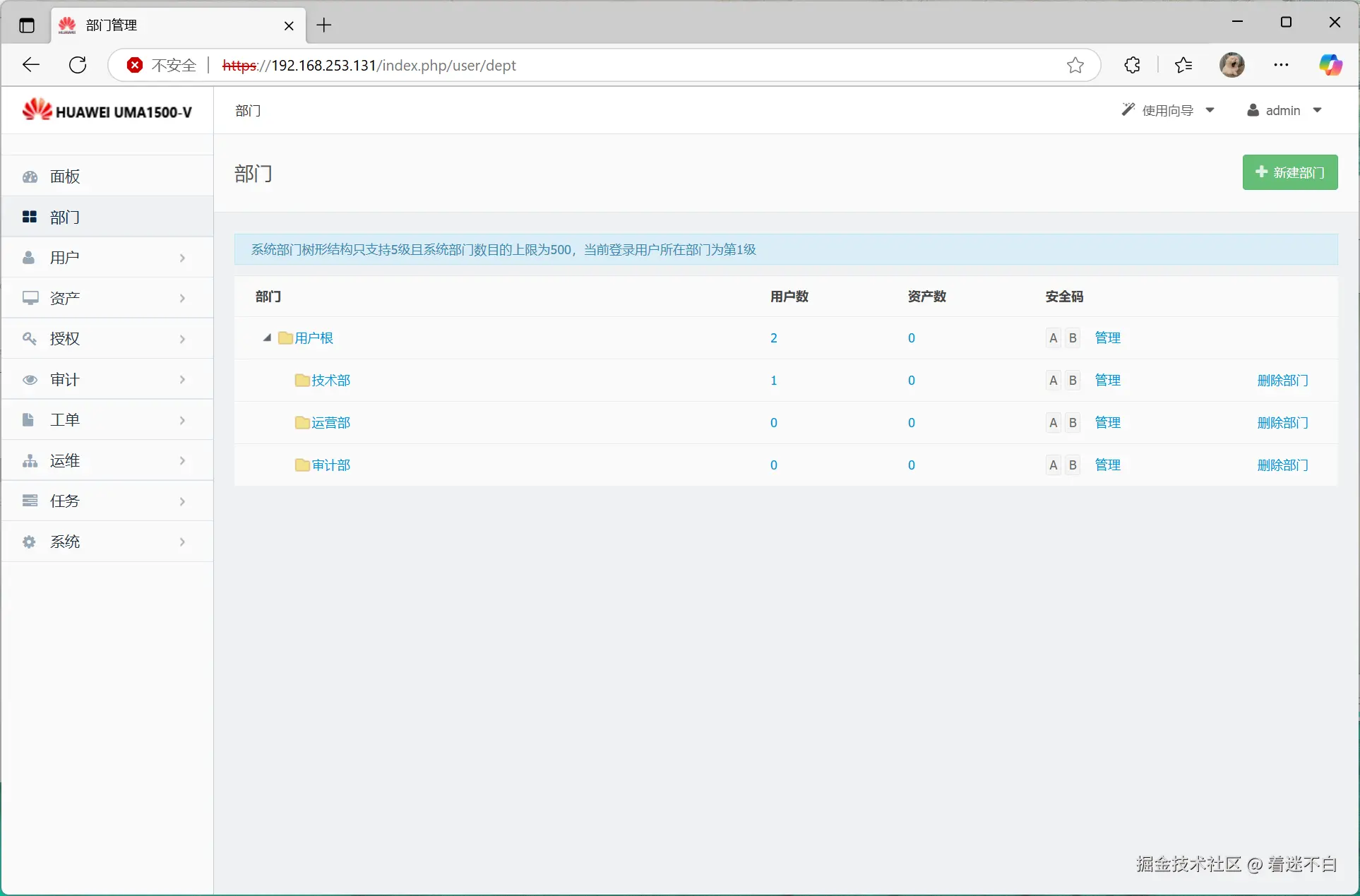1360x896 pixels.
Task: Click 删除部门 link for 运营部
Action: 1282,423
